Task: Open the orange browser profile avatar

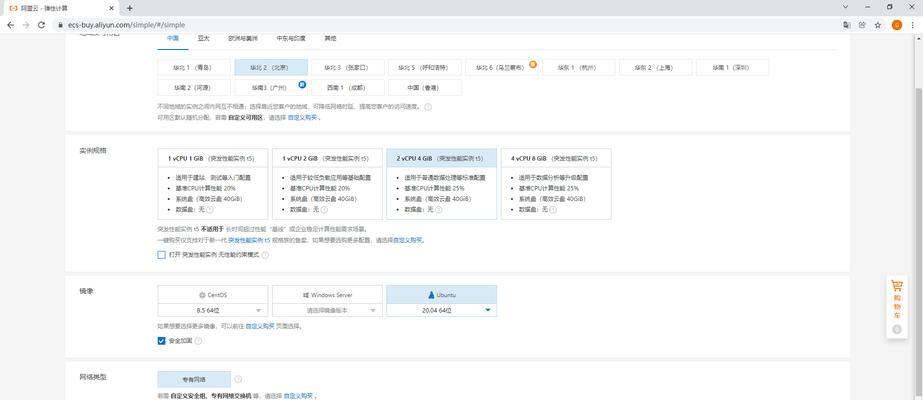Action: pos(897,25)
